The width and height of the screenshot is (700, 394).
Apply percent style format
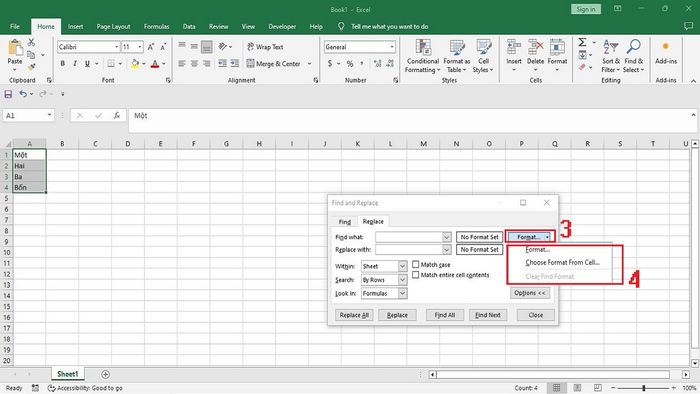coord(350,64)
